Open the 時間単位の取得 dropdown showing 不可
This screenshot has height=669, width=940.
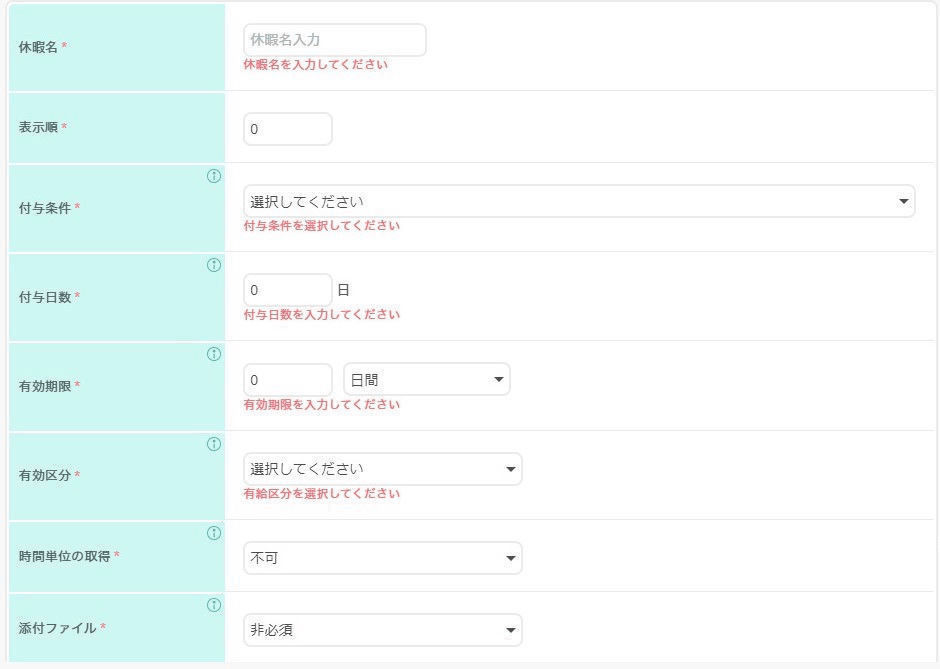(x=382, y=558)
